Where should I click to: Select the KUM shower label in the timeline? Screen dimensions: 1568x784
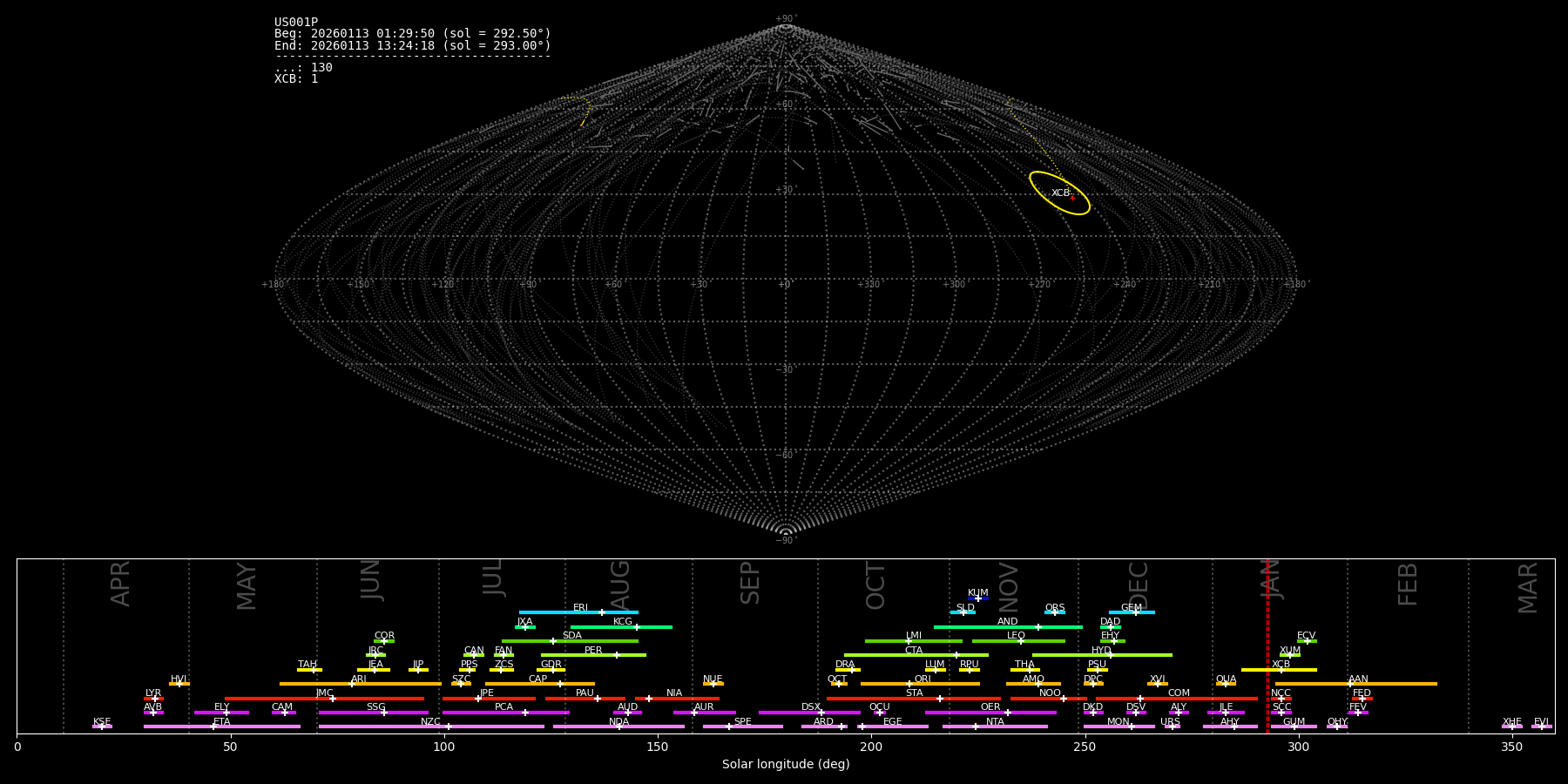[x=978, y=592]
